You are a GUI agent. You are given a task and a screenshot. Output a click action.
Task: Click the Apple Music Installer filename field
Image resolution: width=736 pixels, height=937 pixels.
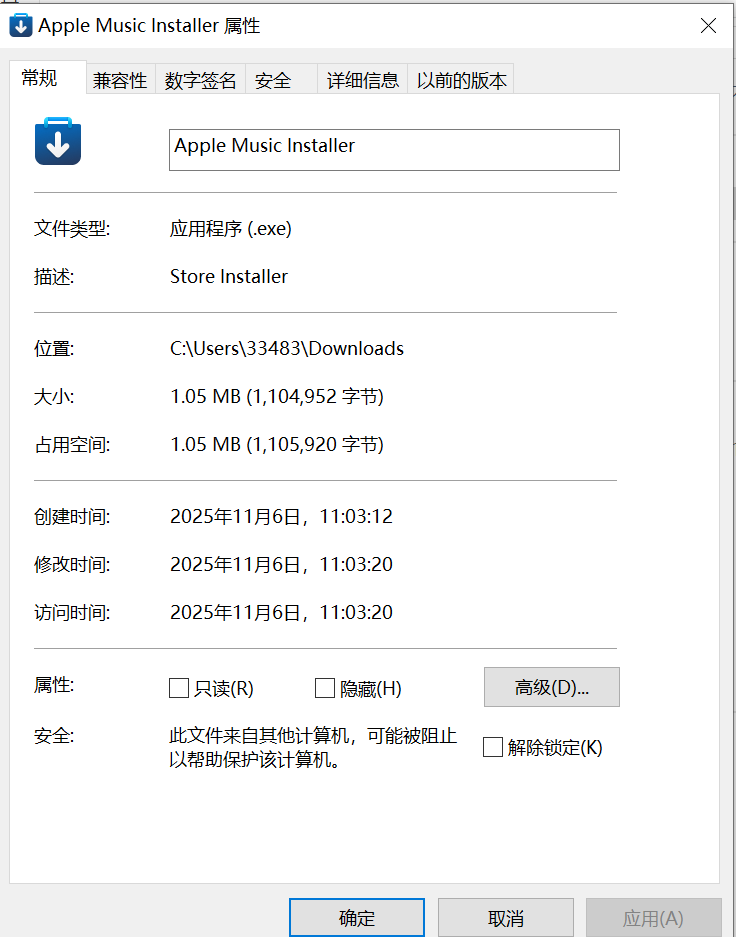point(394,150)
